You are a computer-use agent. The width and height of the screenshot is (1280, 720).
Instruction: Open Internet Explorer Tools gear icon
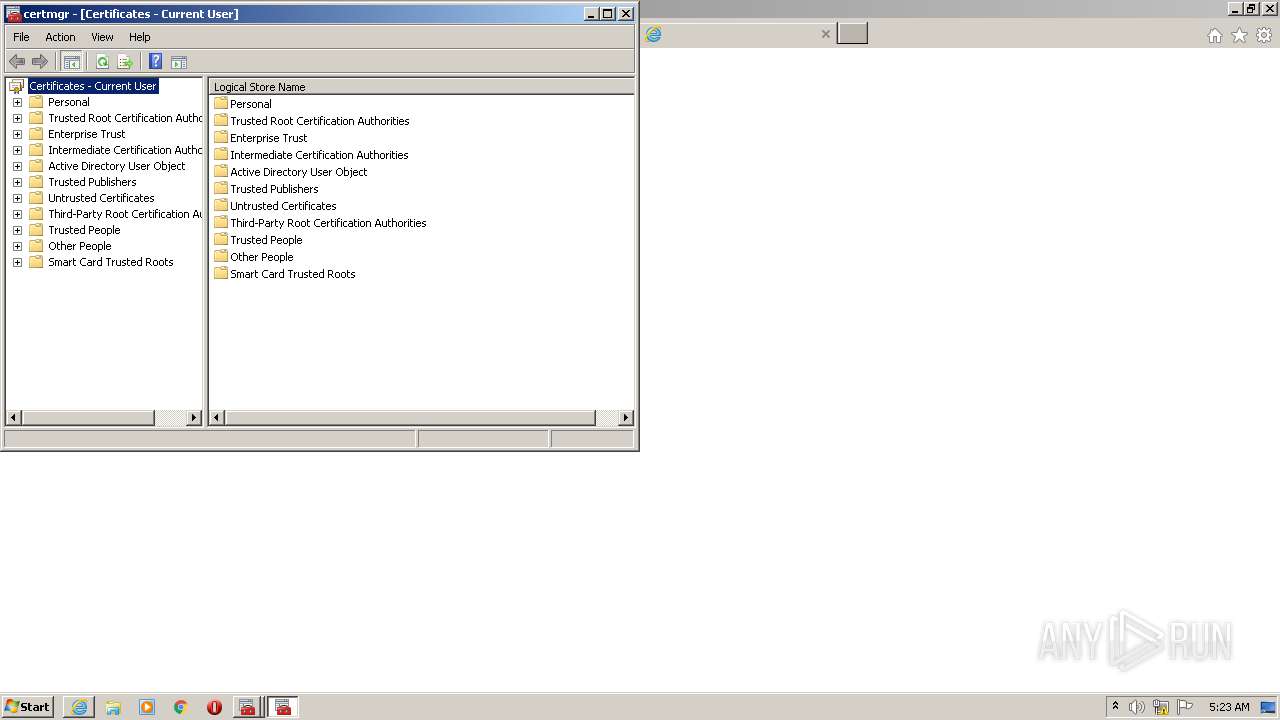click(1264, 35)
